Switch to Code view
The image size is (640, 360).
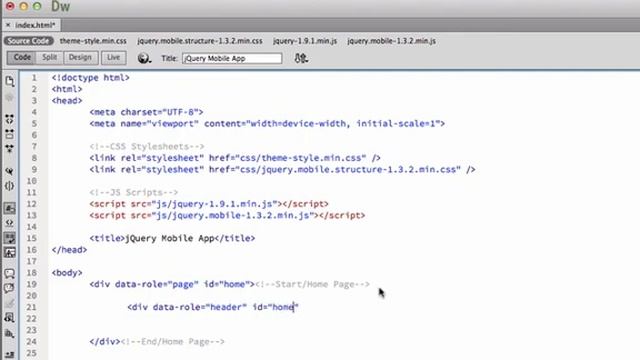[22, 58]
